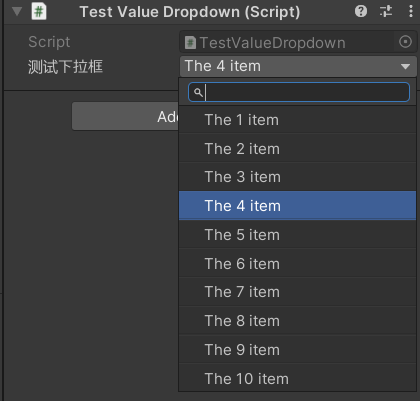Focus the dropdown search input field
420x401 pixels.
point(299,92)
